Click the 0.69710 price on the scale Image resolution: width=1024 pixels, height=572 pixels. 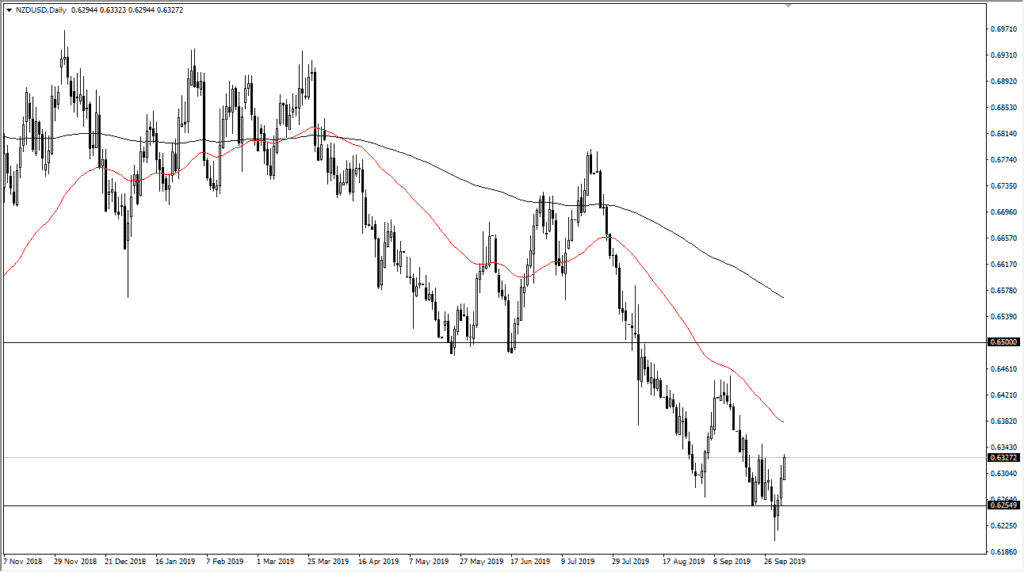coord(1004,29)
